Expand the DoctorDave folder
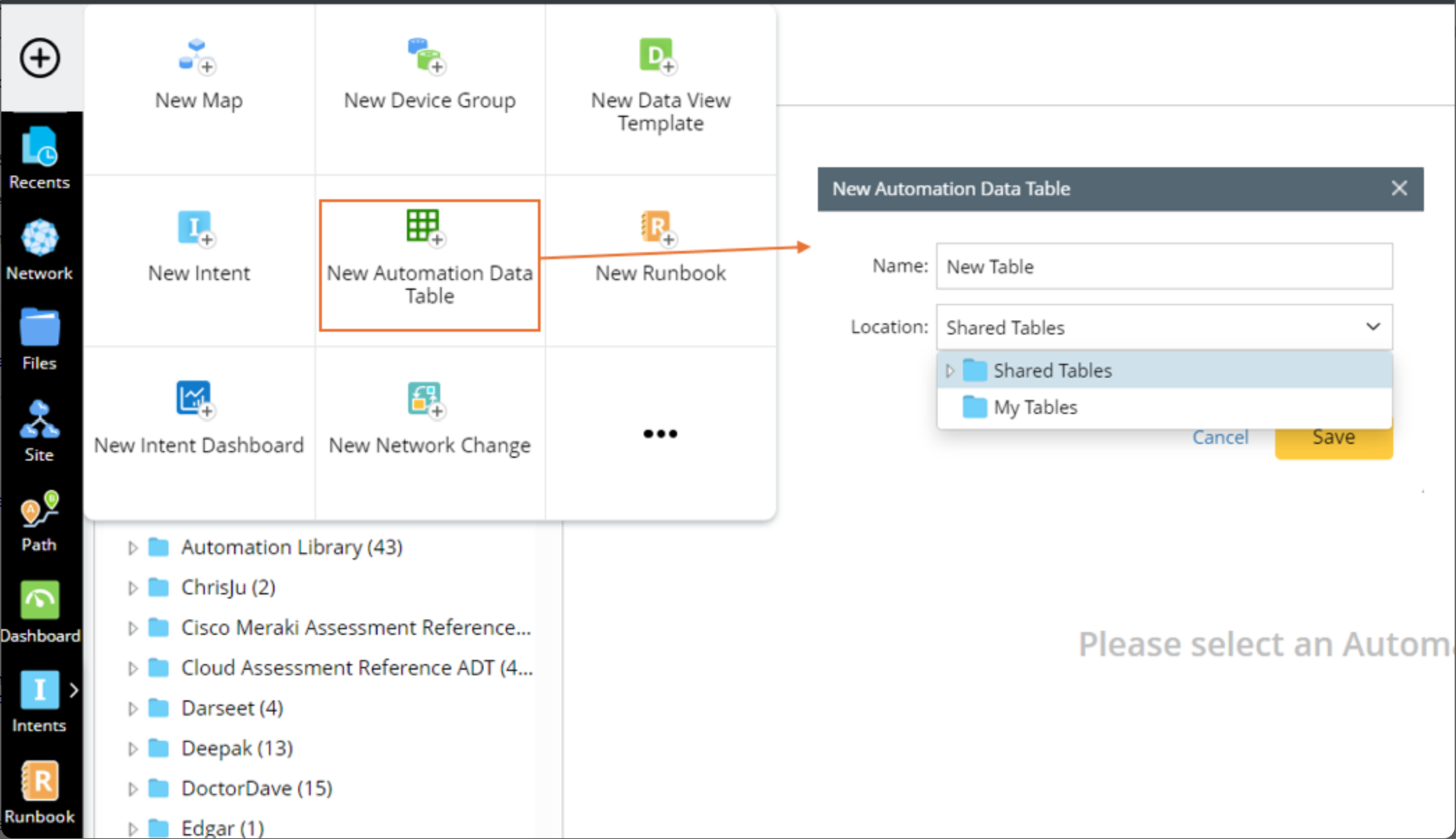 click(132, 789)
